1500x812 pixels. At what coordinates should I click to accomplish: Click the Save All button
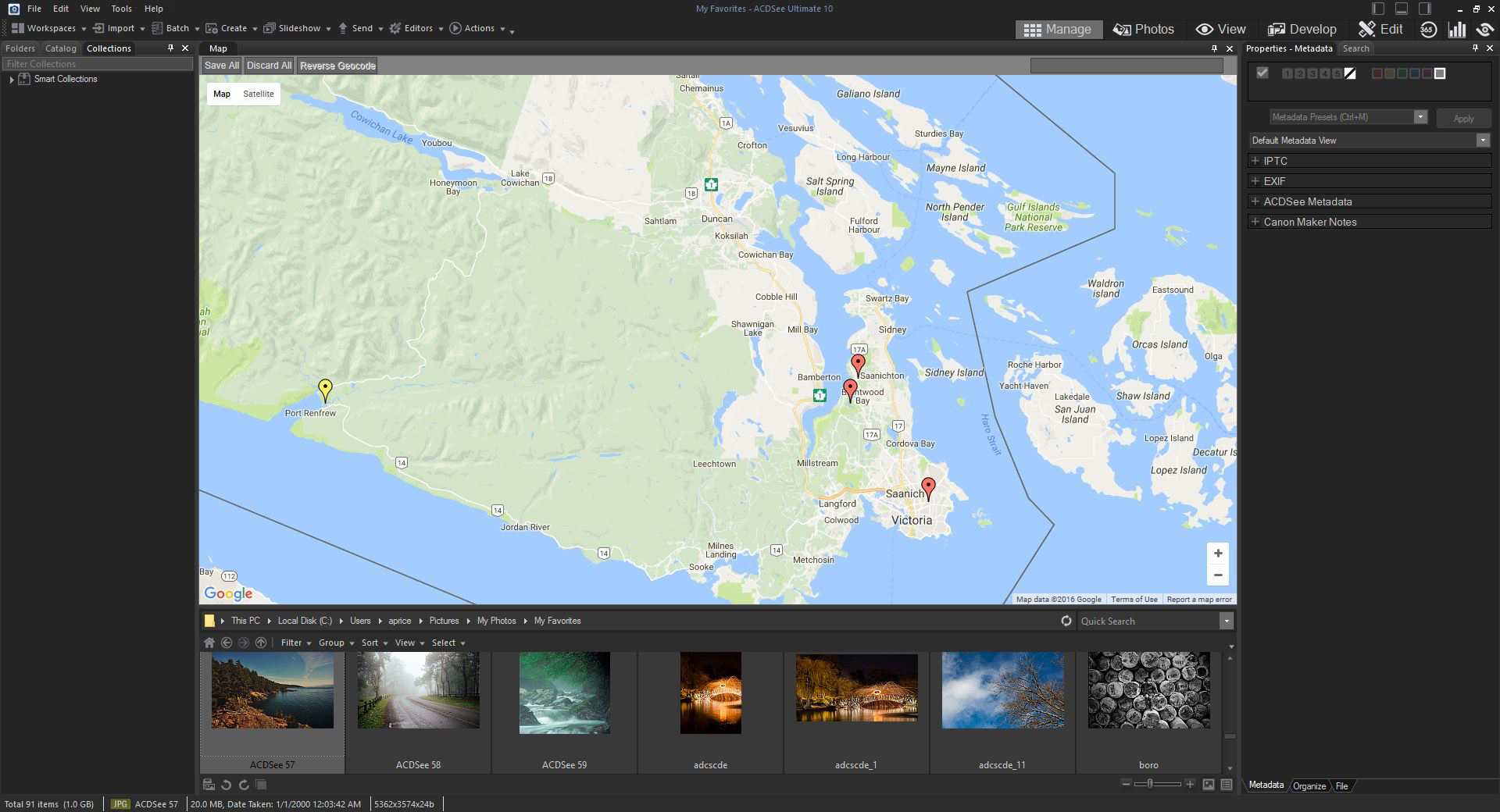(x=222, y=66)
